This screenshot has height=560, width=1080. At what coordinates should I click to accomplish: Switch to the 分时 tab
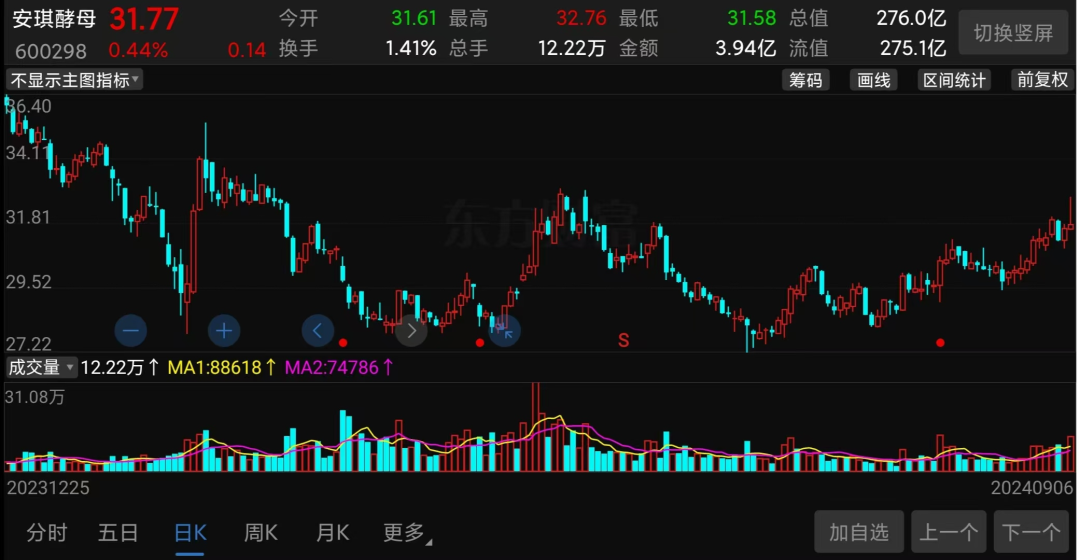[47, 532]
